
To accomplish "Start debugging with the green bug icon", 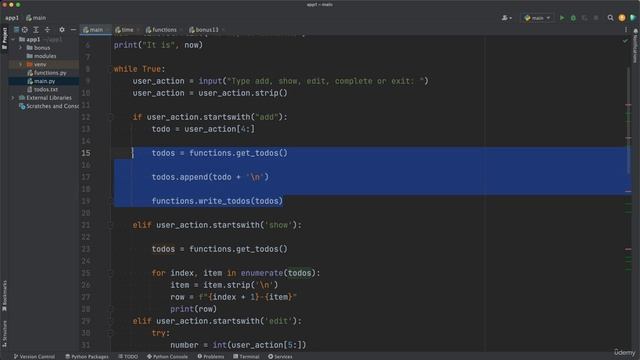I will coord(573,18).
